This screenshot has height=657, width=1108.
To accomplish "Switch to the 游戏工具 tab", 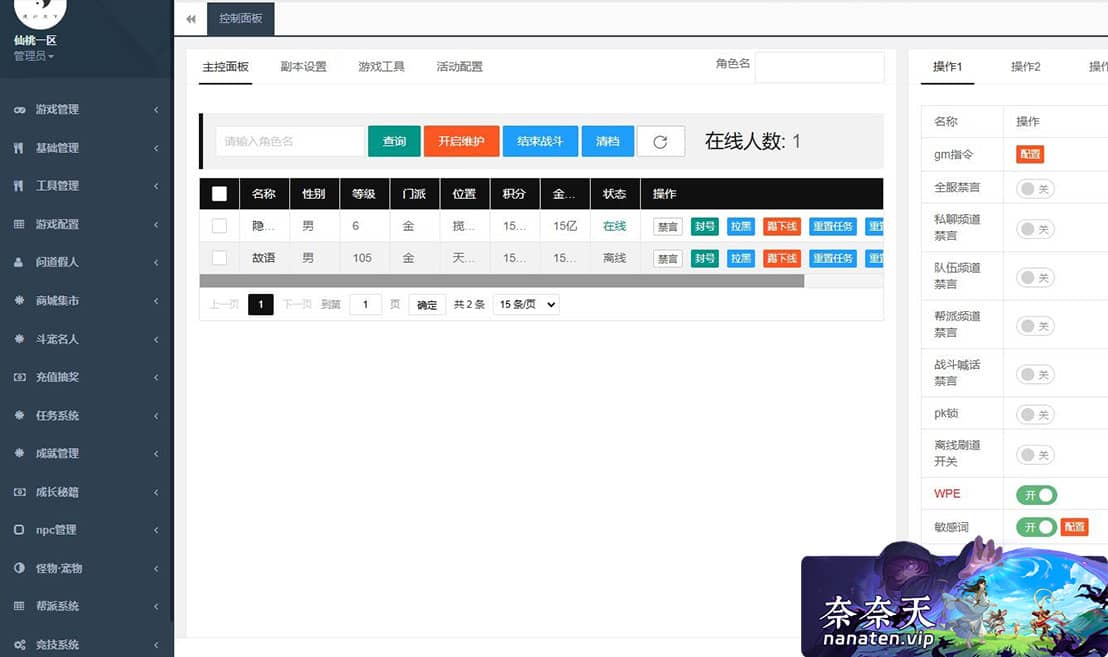I will [x=382, y=66].
